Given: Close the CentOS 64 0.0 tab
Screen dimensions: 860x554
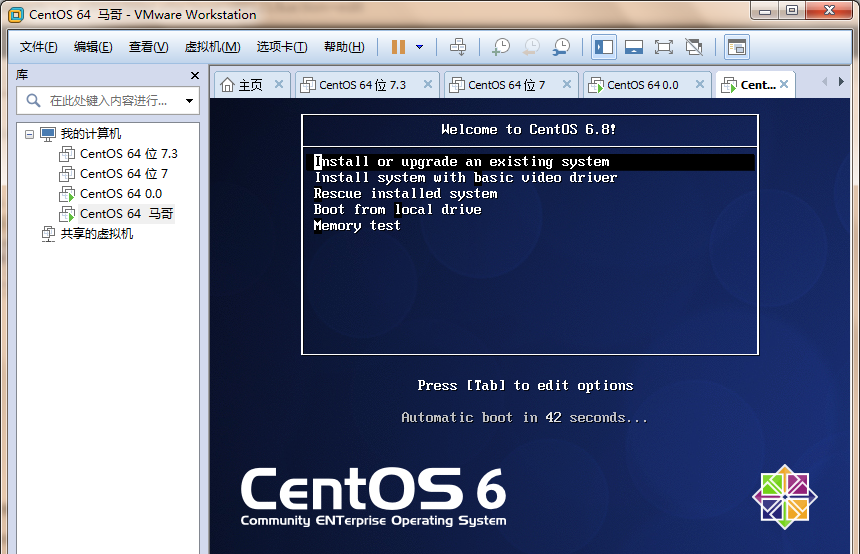Looking at the screenshot, I should coord(700,84).
